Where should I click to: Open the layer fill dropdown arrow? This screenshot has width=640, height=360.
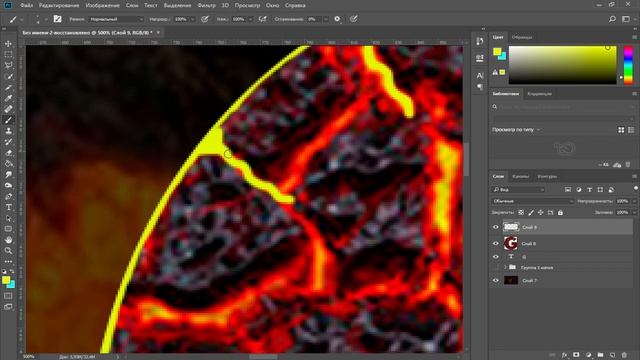pos(633,213)
